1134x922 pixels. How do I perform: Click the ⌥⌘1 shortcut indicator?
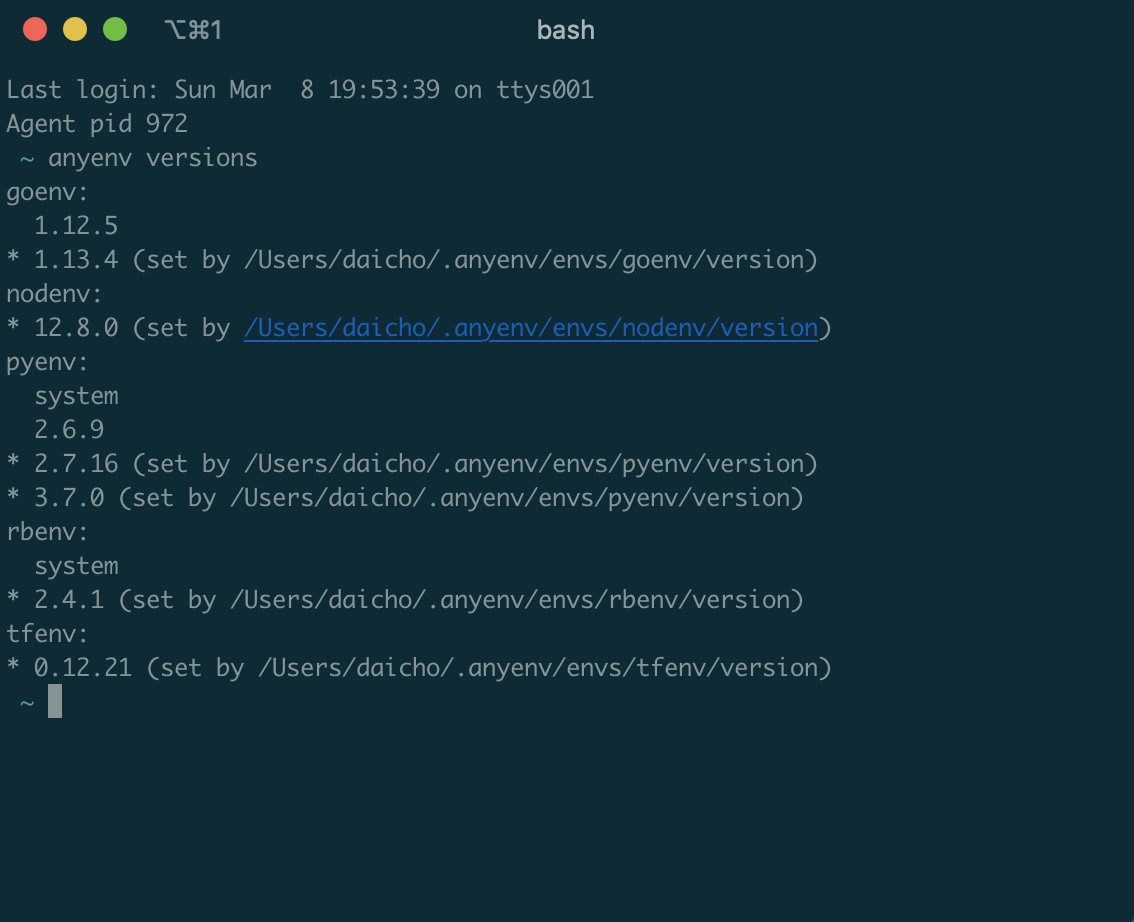[x=193, y=30]
